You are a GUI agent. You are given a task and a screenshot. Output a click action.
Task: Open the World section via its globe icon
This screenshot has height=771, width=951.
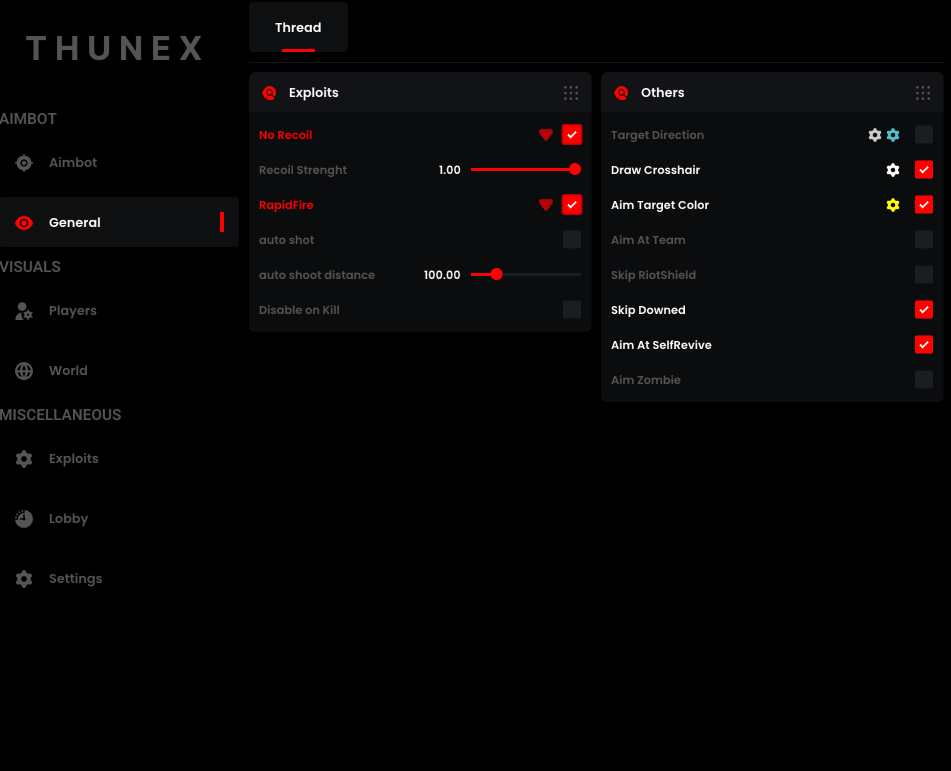(x=23, y=370)
